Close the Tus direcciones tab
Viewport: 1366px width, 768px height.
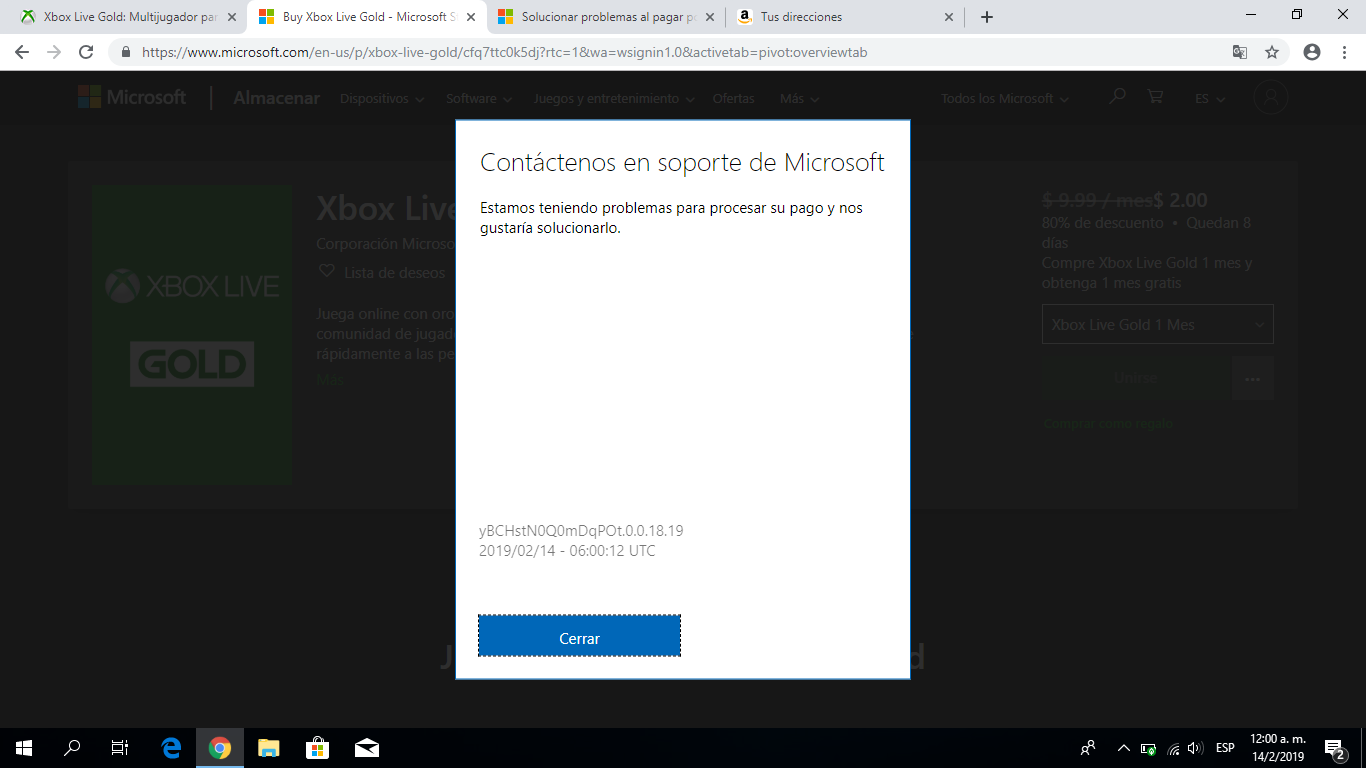coord(949,17)
